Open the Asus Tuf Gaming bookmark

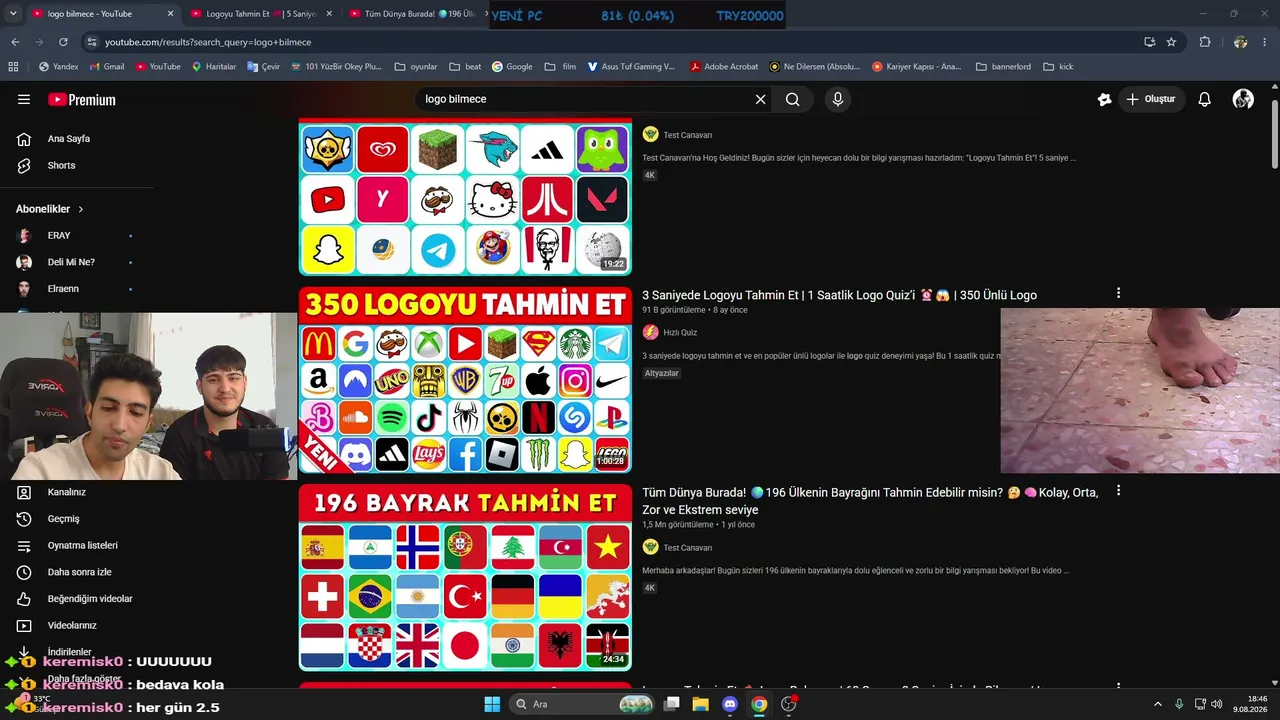point(631,67)
